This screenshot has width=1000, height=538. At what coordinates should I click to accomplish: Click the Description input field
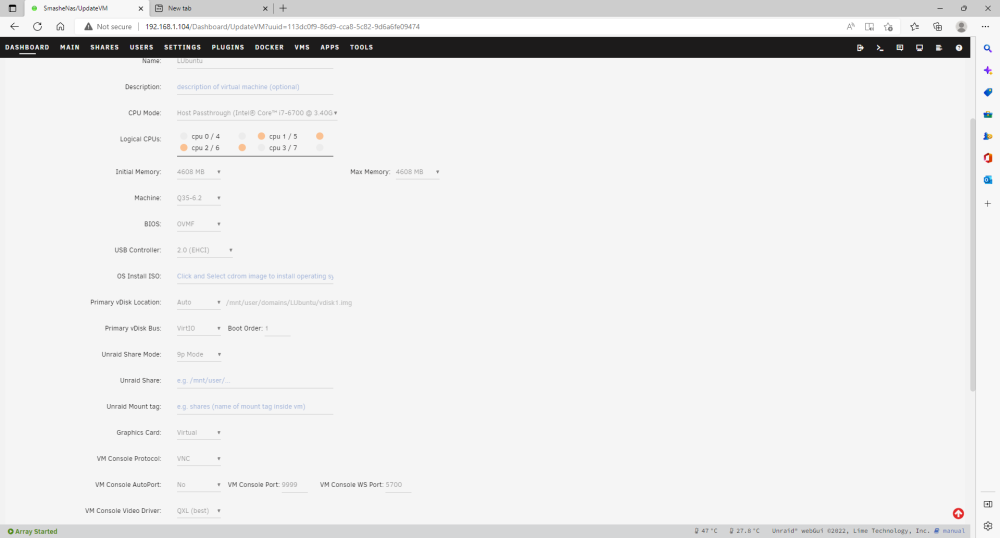click(x=254, y=87)
